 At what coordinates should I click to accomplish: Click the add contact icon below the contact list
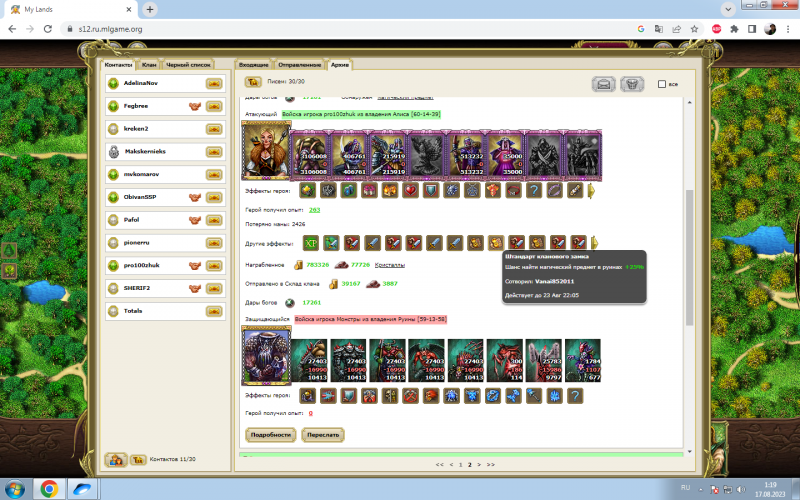click(116, 460)
